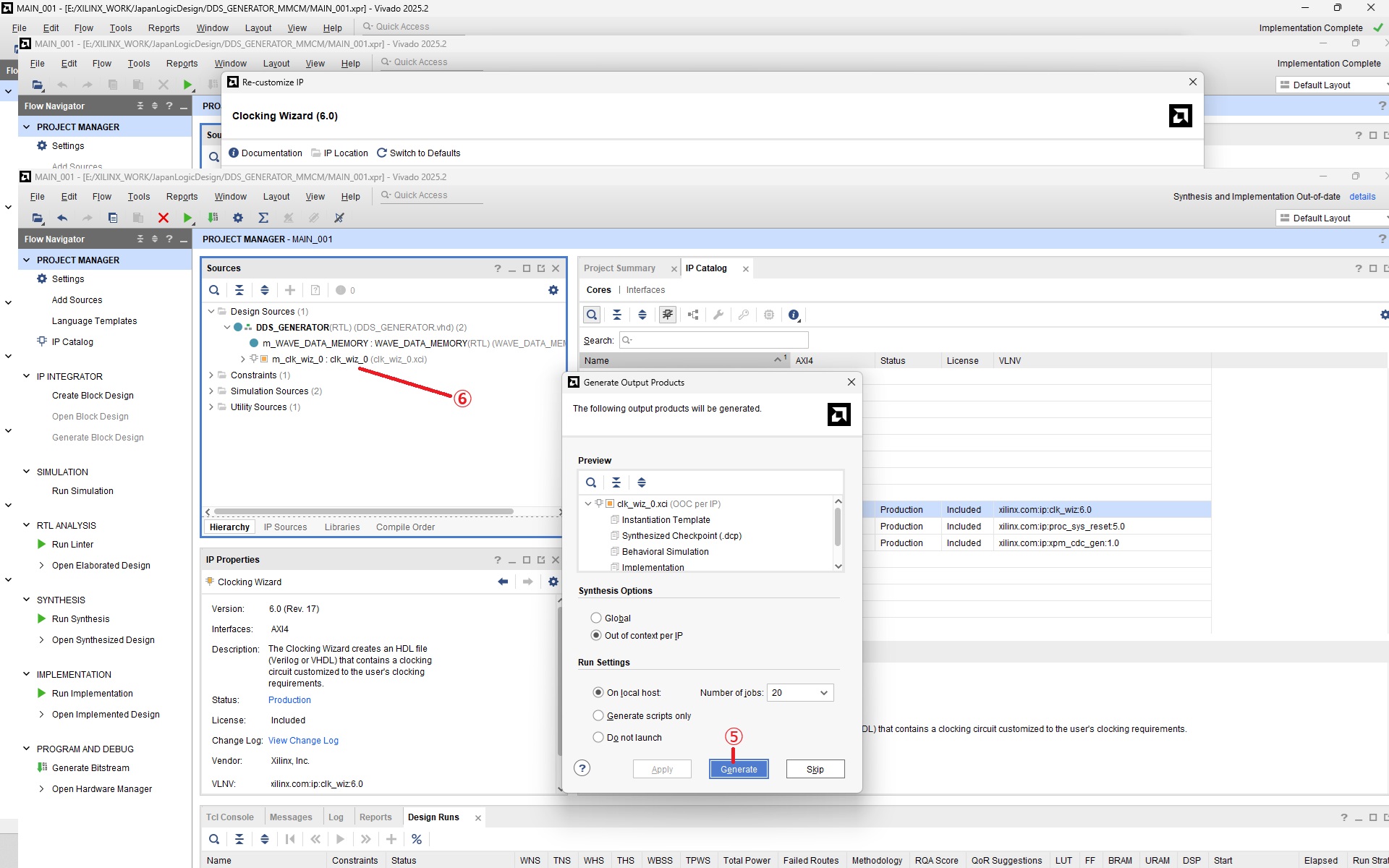Click search icon in Preview pane

[x=591, y=482]
